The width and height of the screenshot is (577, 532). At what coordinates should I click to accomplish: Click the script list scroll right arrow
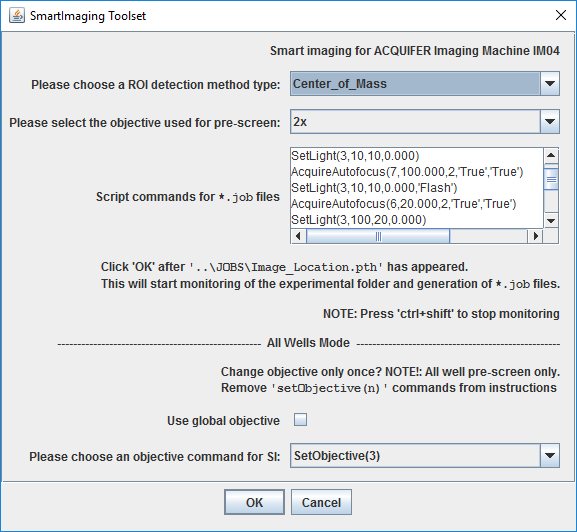point(535,236)
